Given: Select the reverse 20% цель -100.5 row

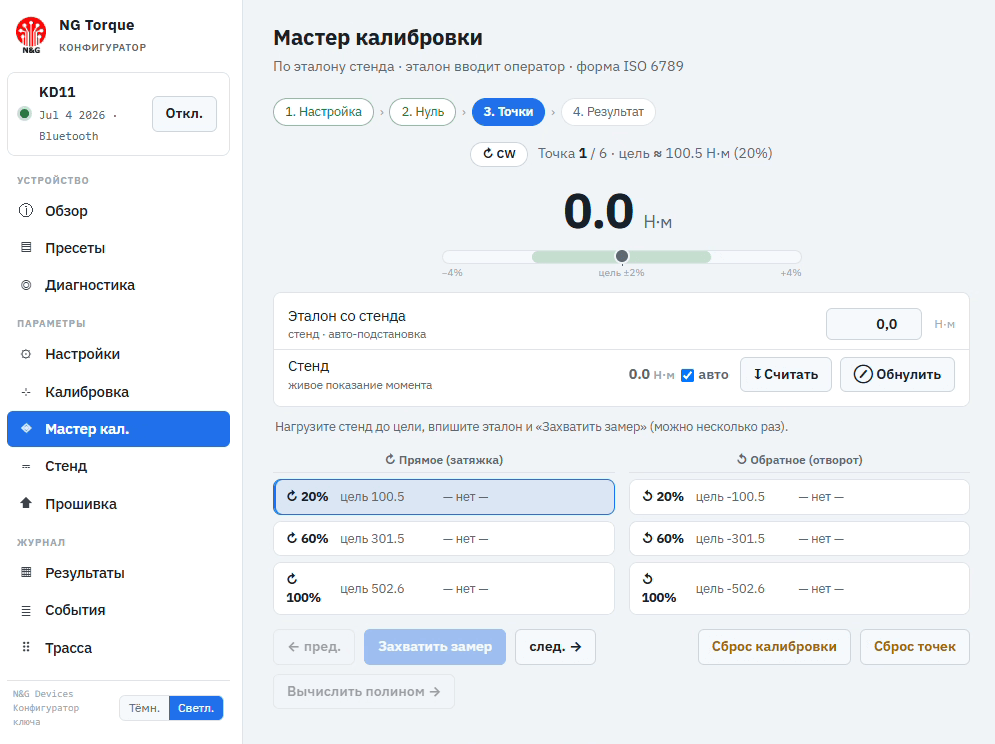Looking at the screenshot, I should point(799,496).
